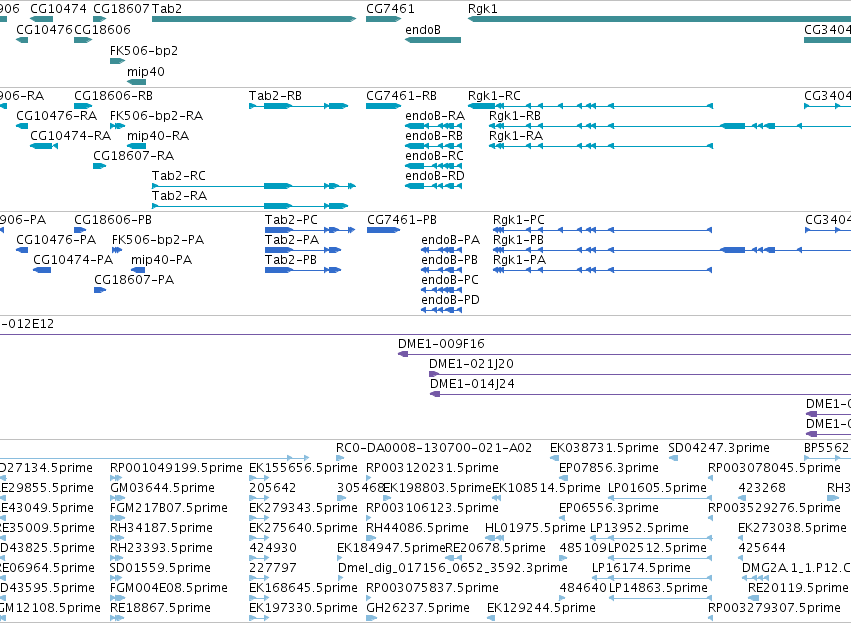Select the CG7461-PB protein label

coord(402,220)
